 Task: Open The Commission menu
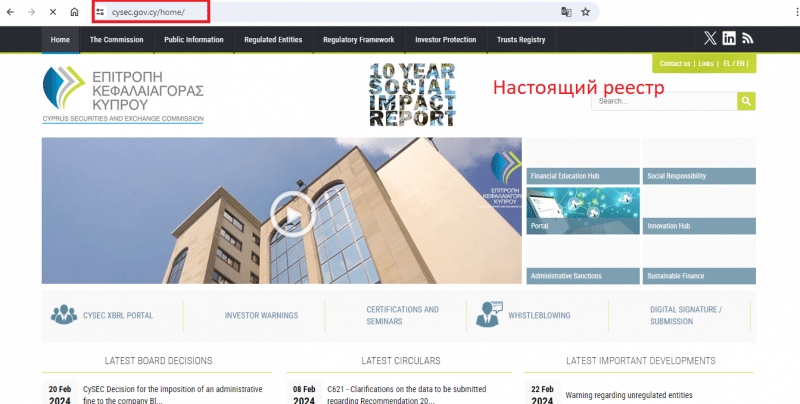click(x=116, y=40)
